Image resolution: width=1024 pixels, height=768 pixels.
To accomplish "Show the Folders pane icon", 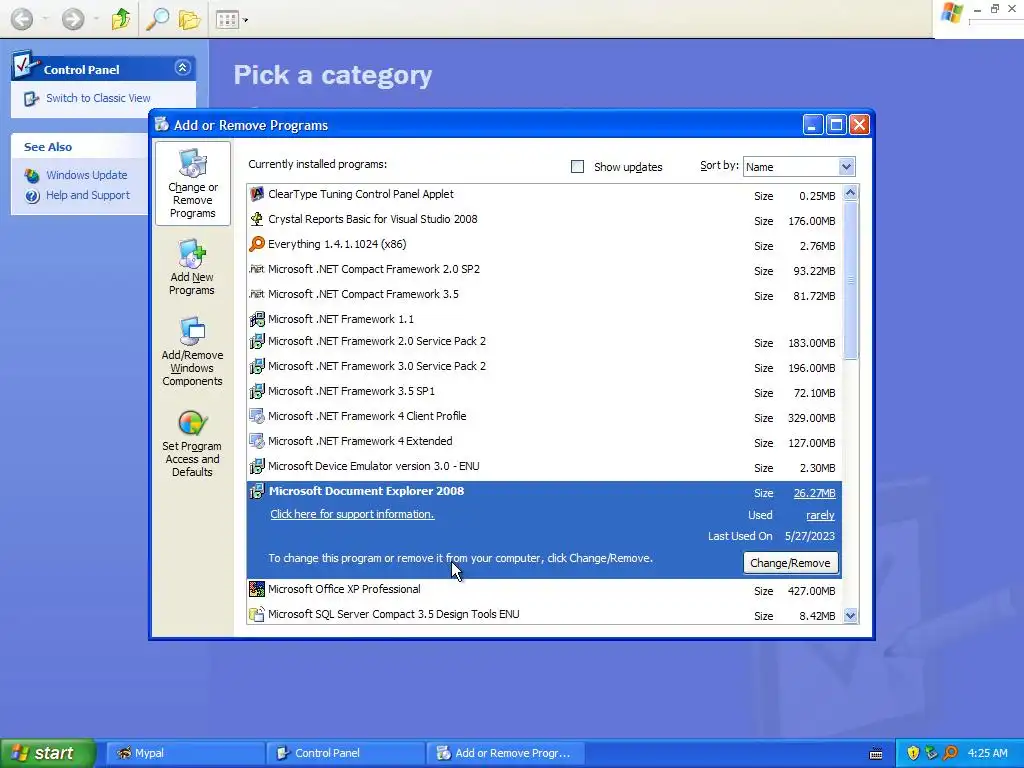I will coord(189,20).
